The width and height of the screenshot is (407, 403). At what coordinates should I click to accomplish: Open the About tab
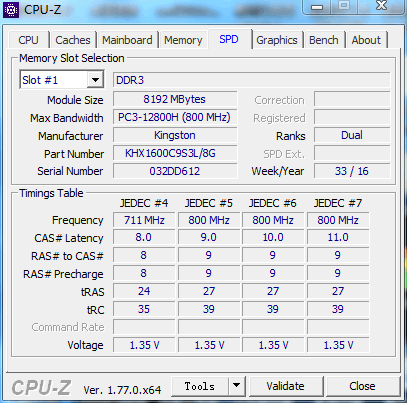(366, 40)
